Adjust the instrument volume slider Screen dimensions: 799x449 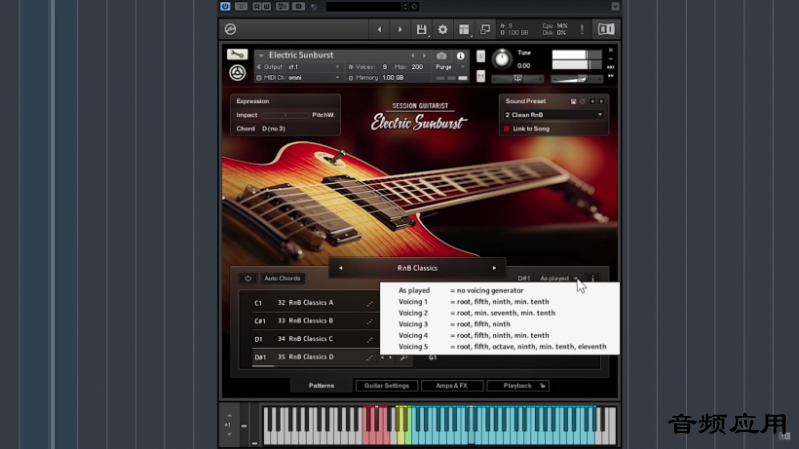pos(576,78)
